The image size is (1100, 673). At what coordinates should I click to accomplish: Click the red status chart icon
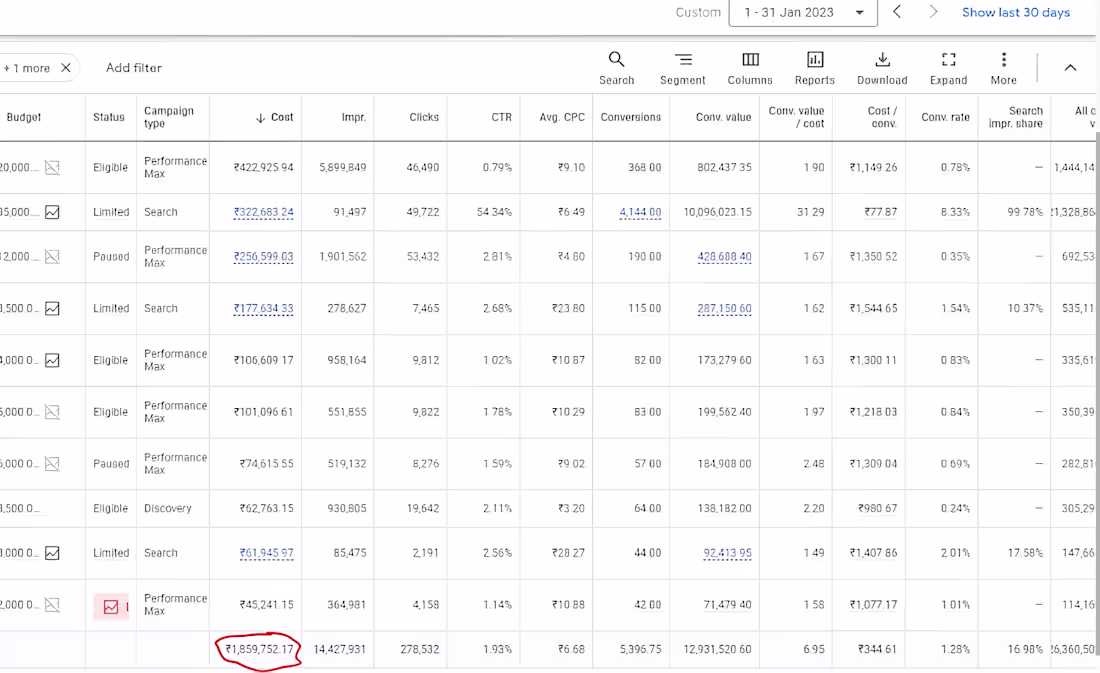[111, 606]
